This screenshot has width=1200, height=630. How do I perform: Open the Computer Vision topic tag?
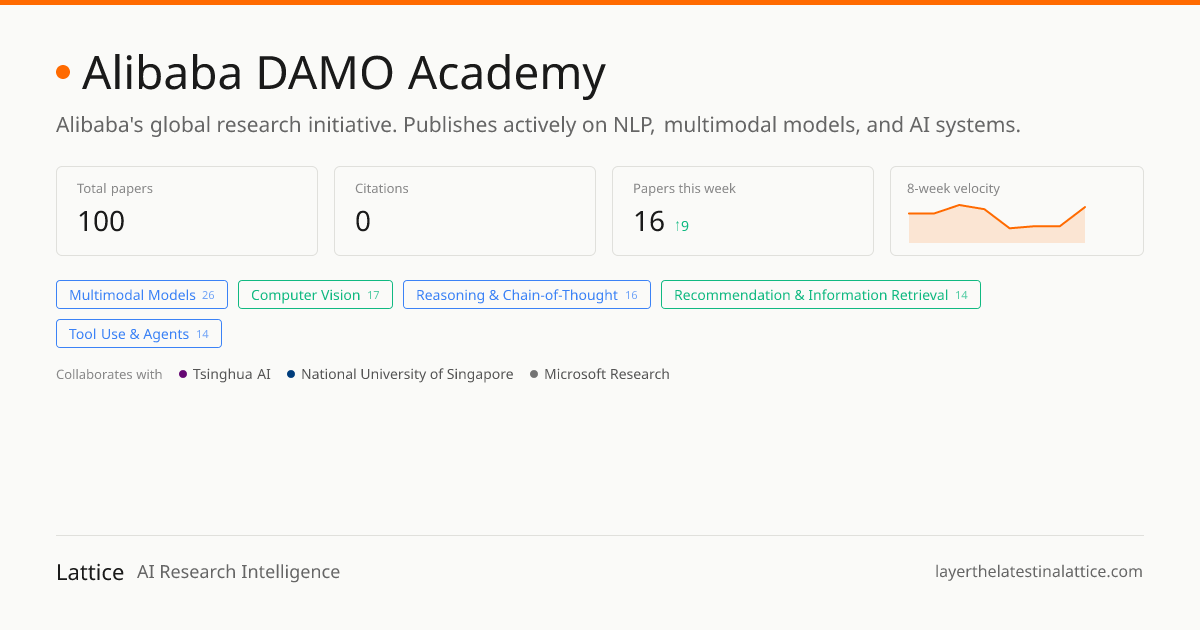point(315,295)
